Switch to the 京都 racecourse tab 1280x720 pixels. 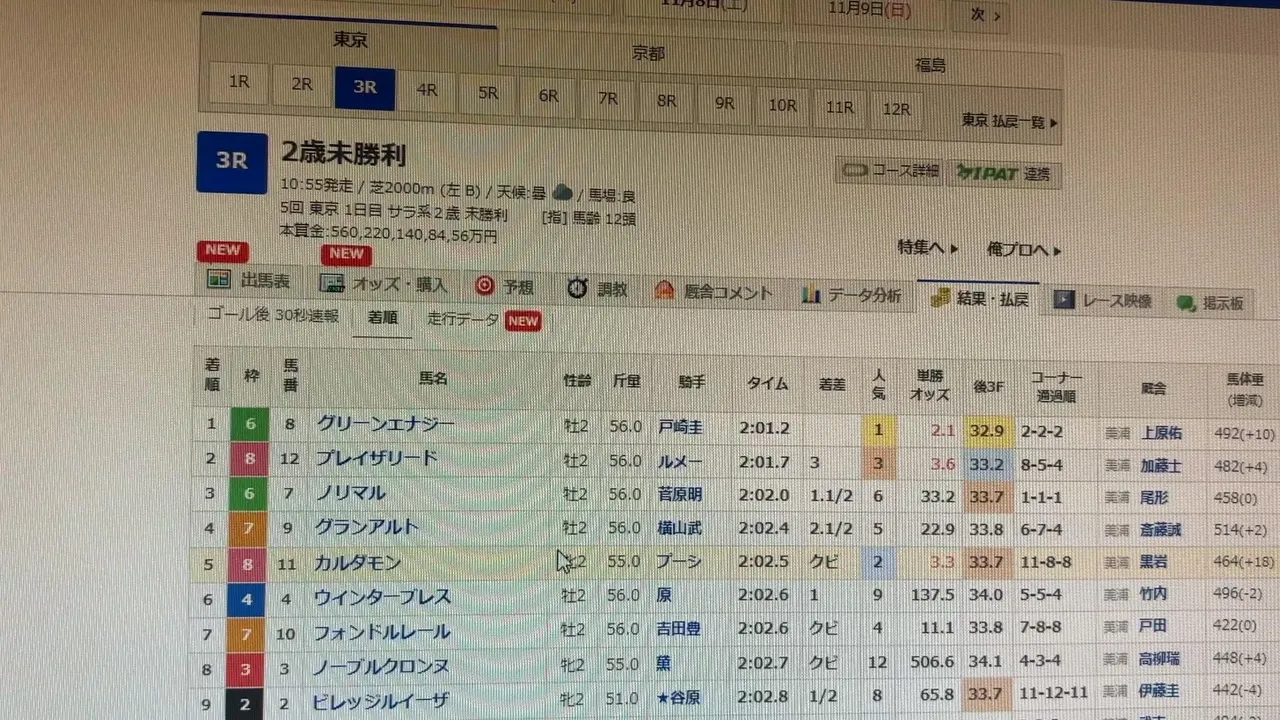(647, 53)
